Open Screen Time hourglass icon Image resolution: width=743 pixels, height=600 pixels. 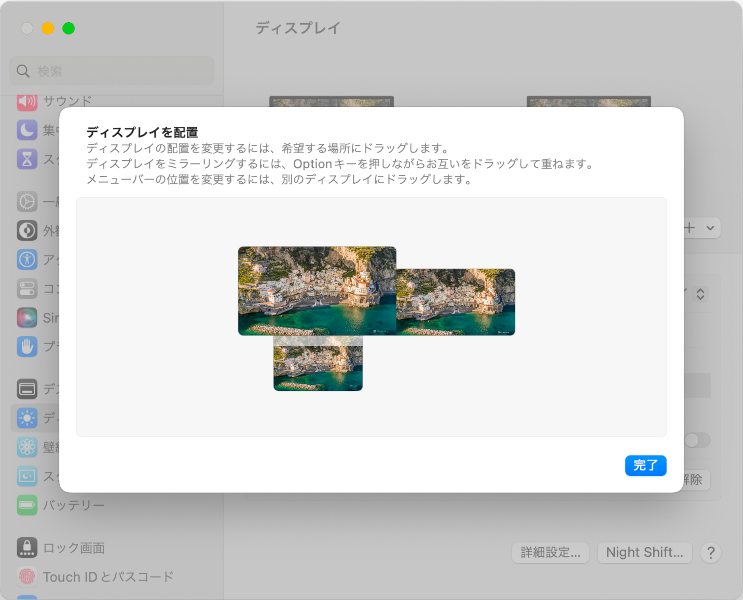[x=27, y=159]
